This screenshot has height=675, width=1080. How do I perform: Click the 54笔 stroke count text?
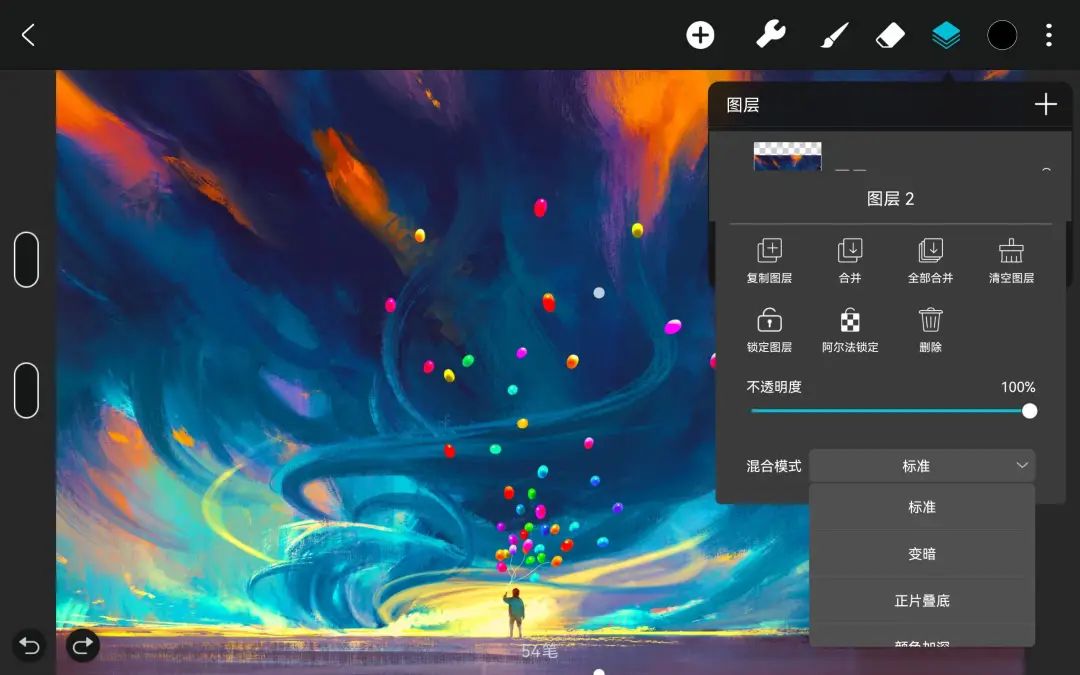[x=539, y=651]
